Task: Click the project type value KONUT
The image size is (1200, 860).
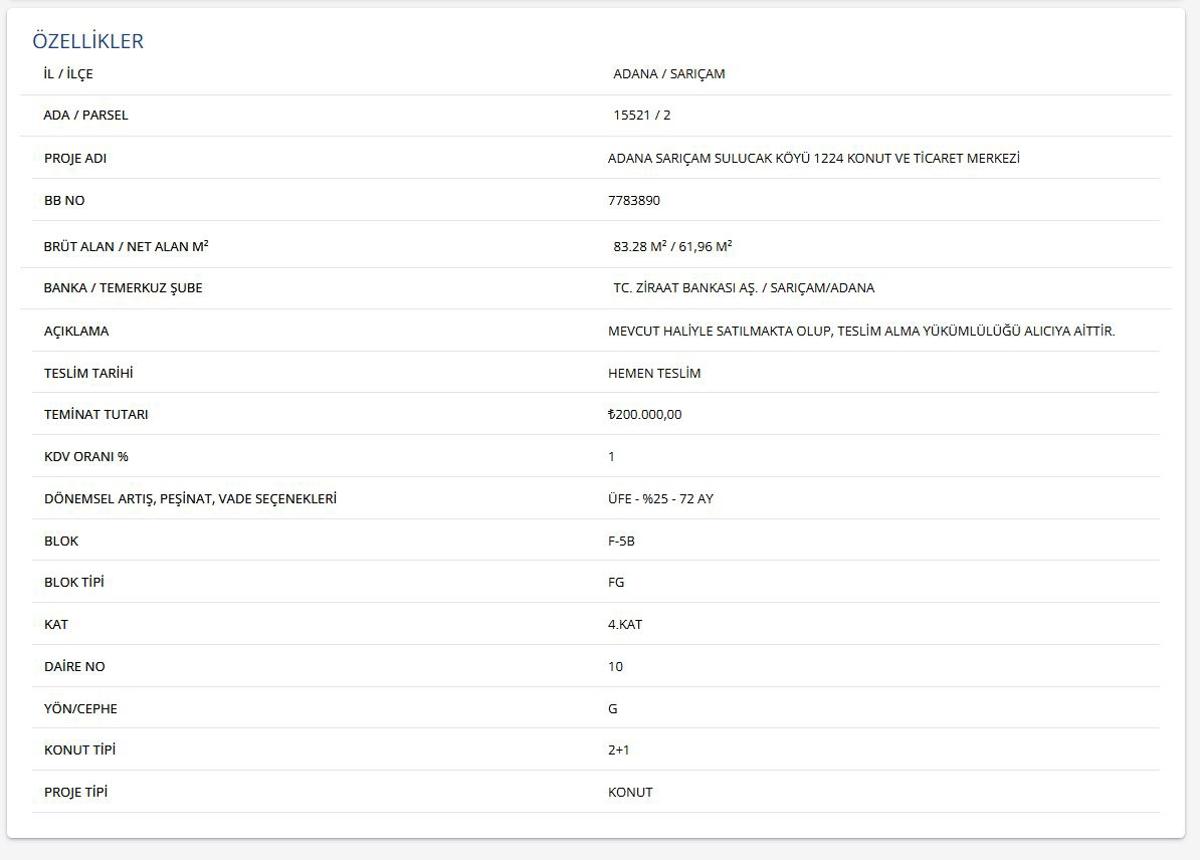Action: click(x=630, y=792)
